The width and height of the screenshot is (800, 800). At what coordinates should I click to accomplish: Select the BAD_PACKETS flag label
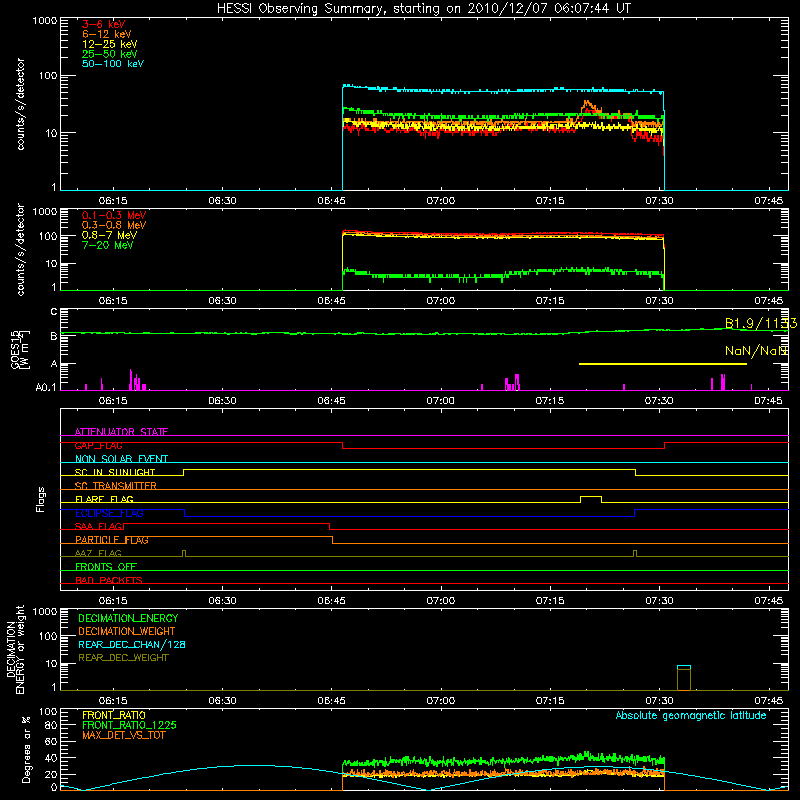pos(109,580)
